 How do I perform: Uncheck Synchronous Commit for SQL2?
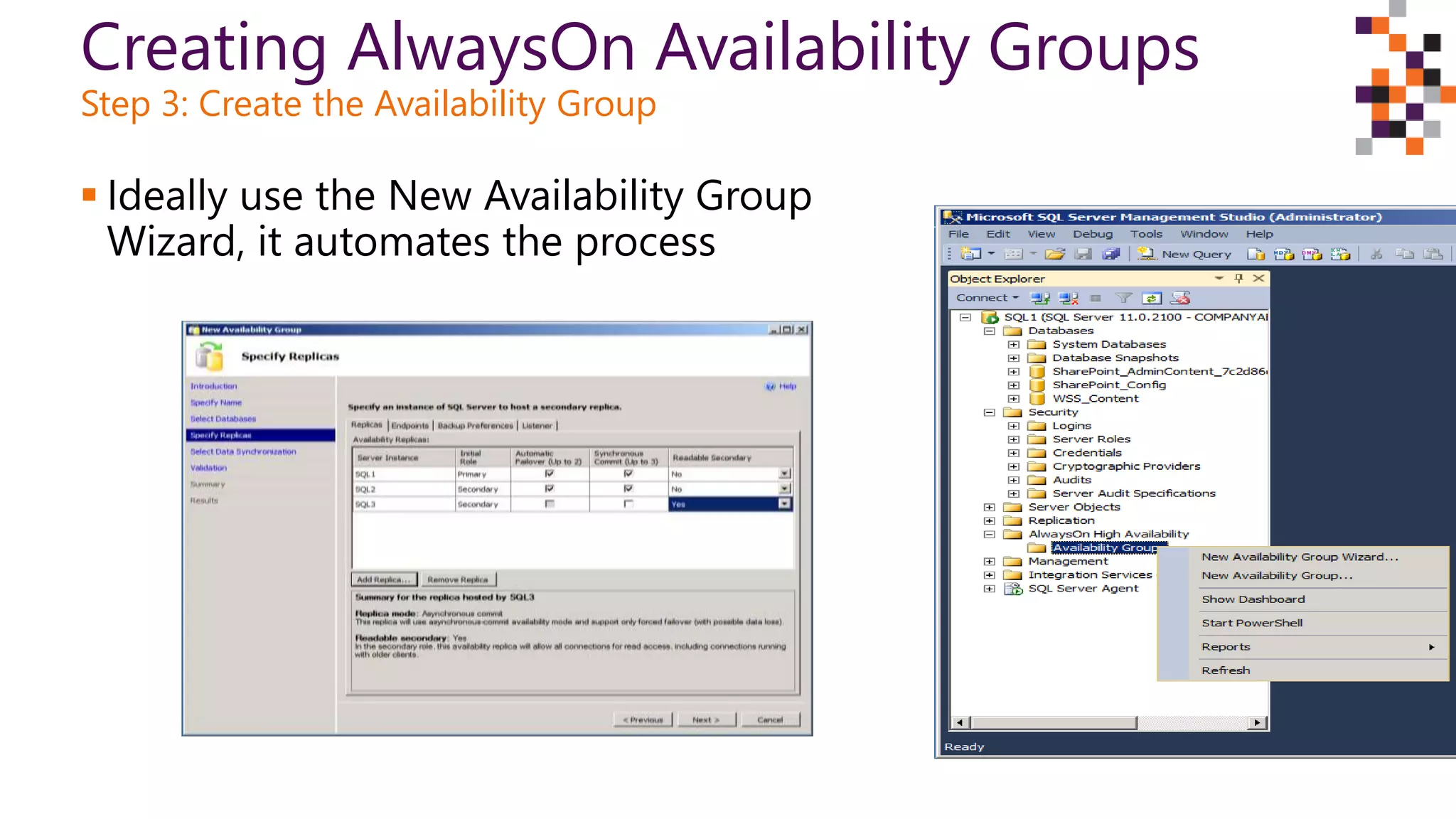point(628,488)
